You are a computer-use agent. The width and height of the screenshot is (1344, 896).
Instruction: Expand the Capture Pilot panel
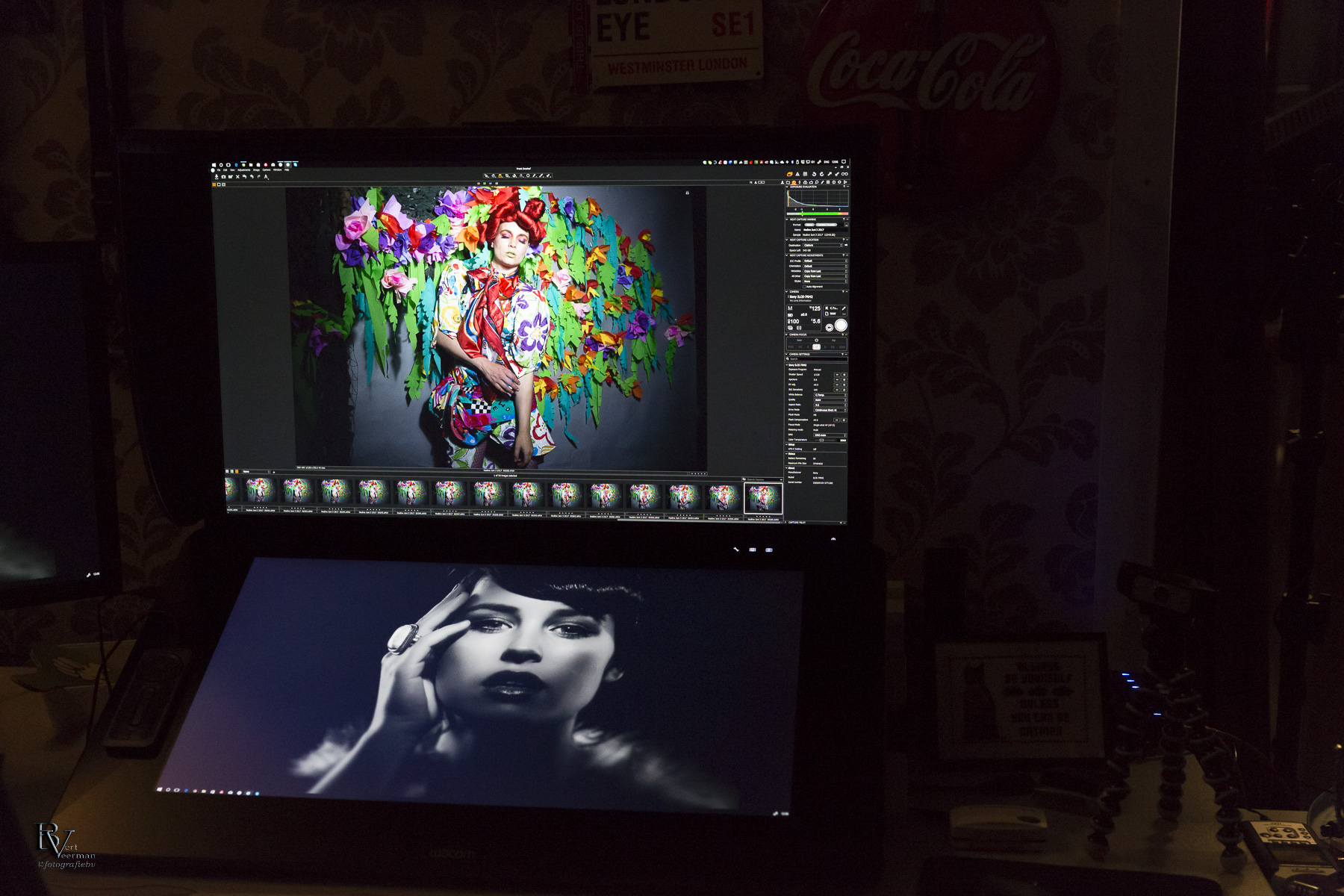click(x=787, y=523)
